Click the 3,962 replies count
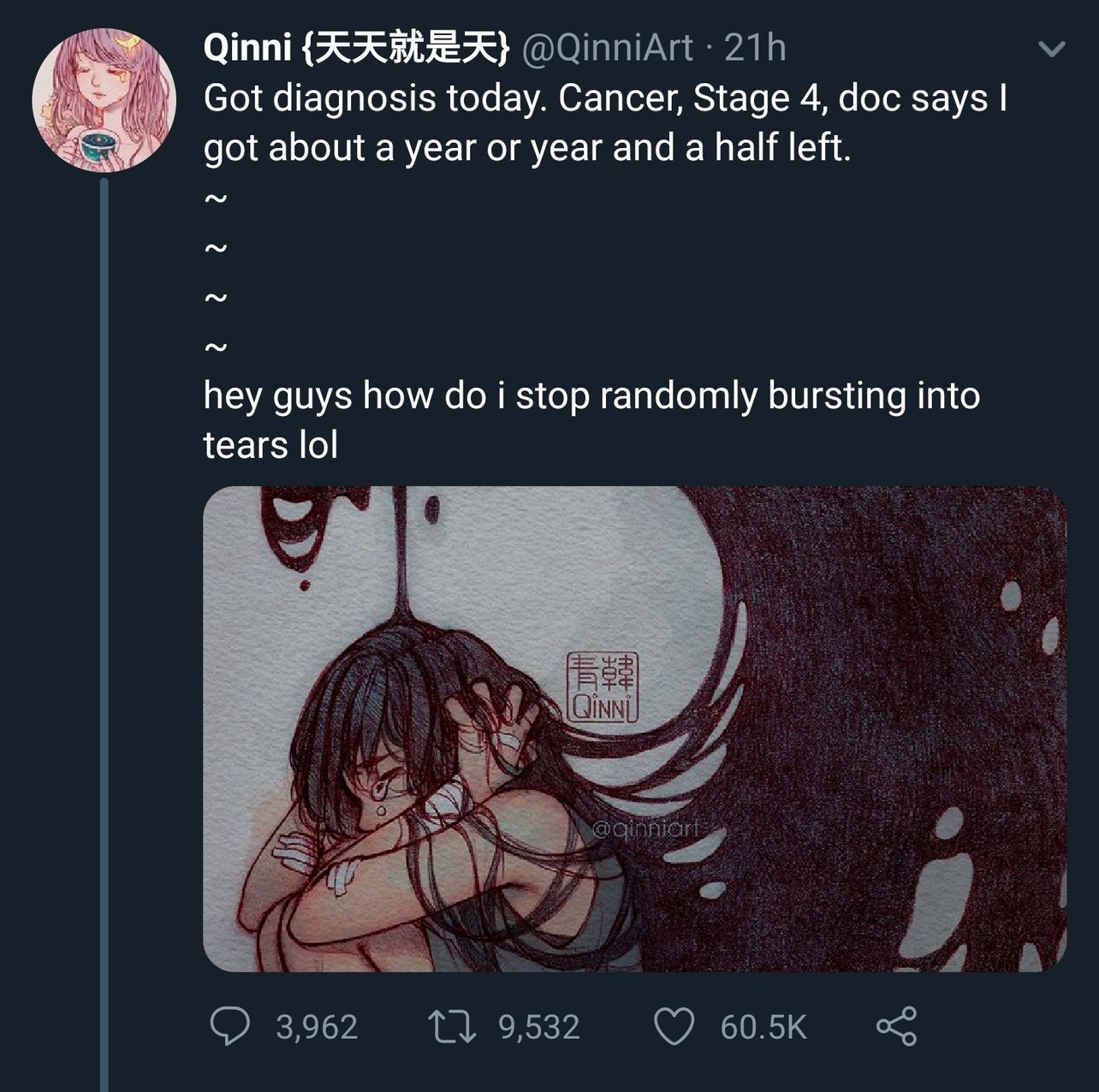This screenshot has height=1092, width=1099. pyautogui.click(x=317, y=1027)
